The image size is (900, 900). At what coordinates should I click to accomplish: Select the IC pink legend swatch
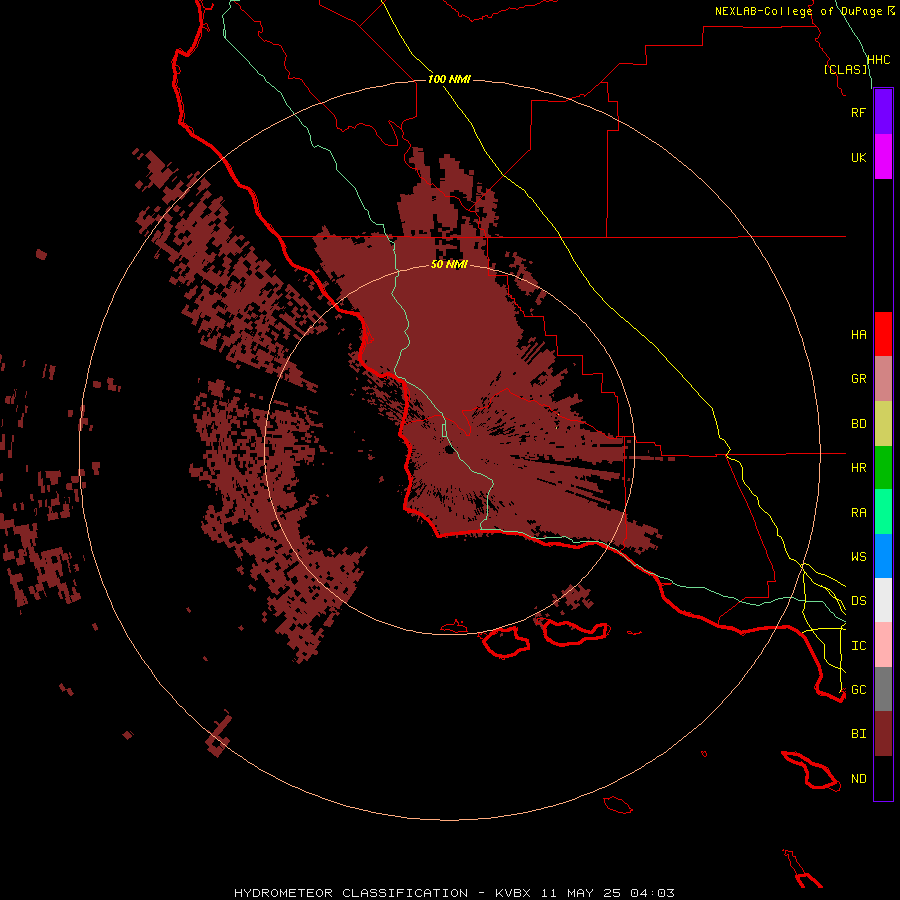[x=883, y=645]
